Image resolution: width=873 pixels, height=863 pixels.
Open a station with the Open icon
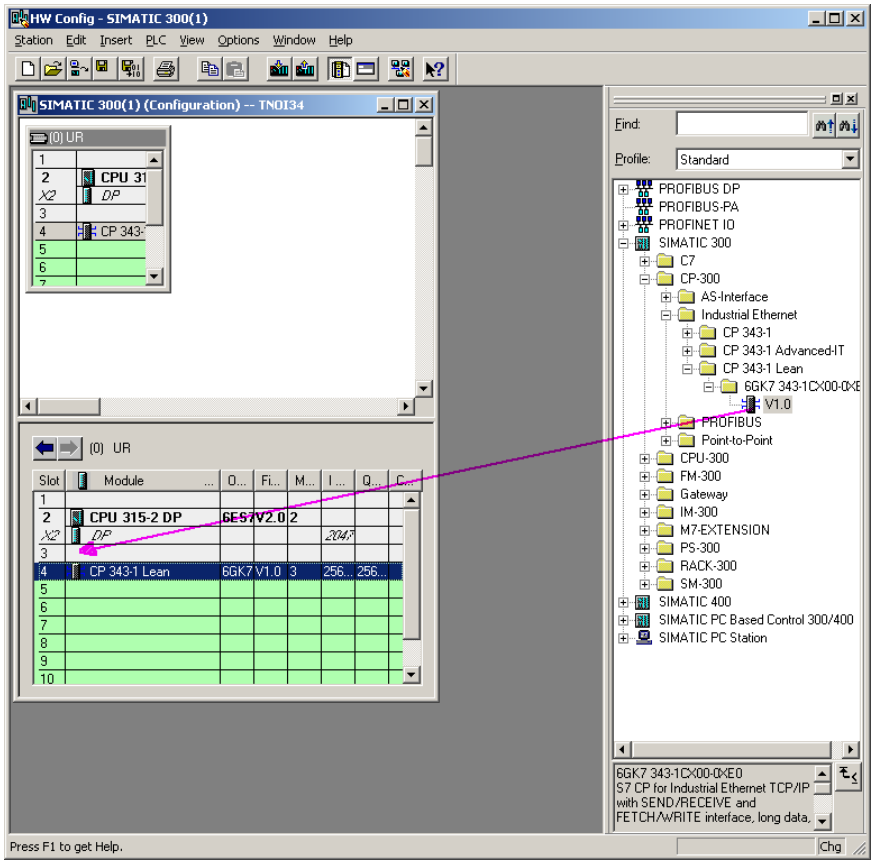pyautogui.click(x=53, y=69)
